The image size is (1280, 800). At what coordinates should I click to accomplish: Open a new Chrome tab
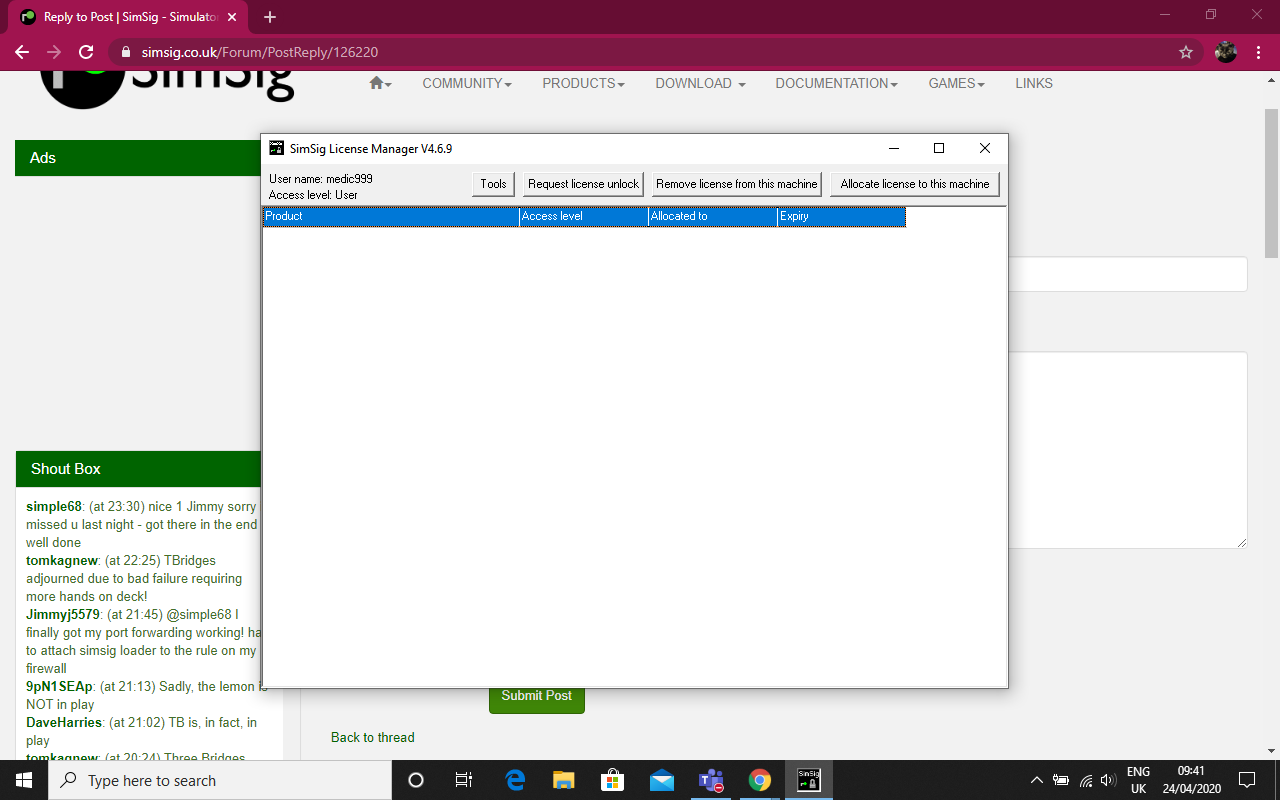point(270,17)
